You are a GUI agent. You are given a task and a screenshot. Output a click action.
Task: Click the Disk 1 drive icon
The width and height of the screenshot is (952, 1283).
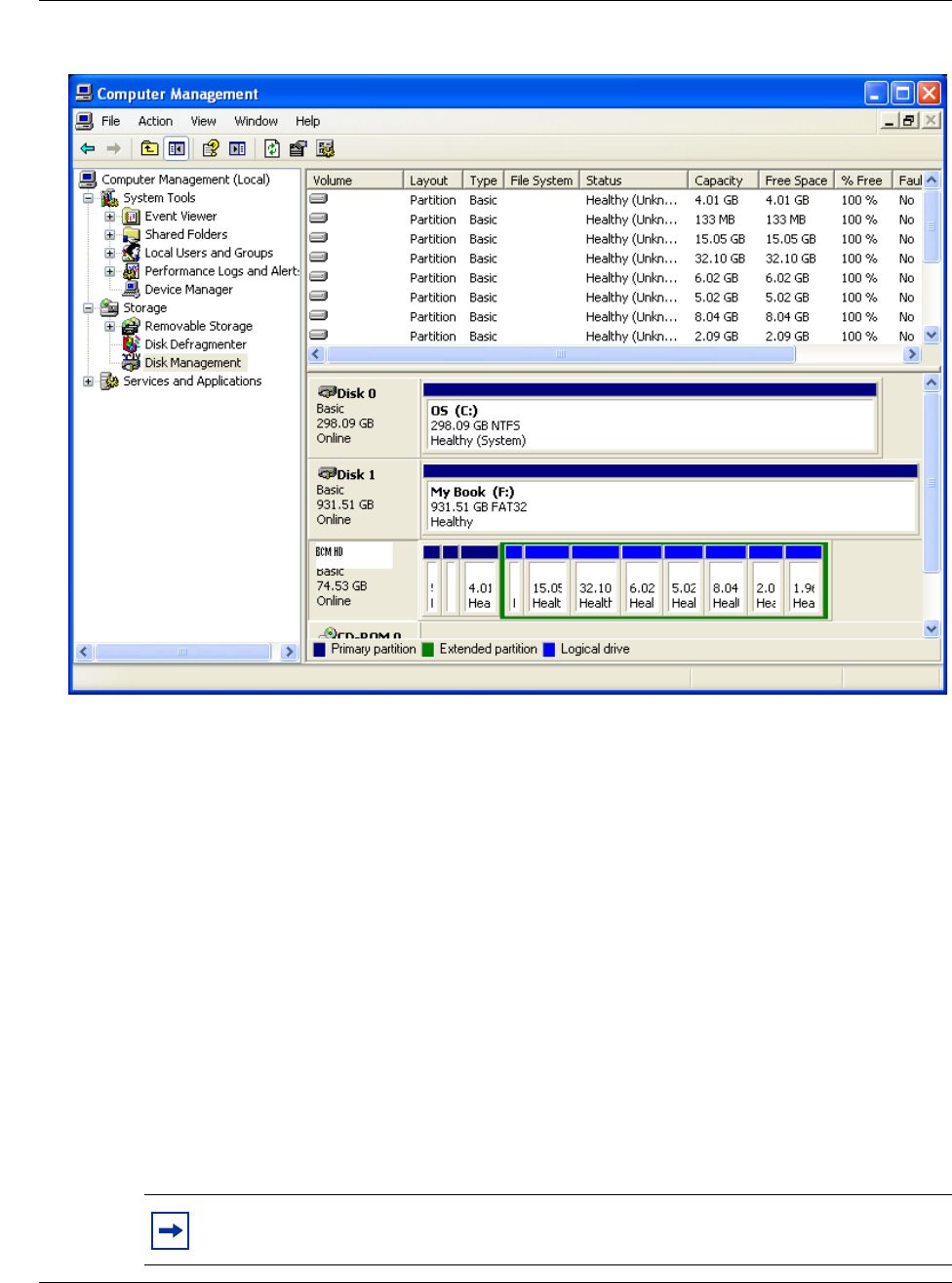327,473
